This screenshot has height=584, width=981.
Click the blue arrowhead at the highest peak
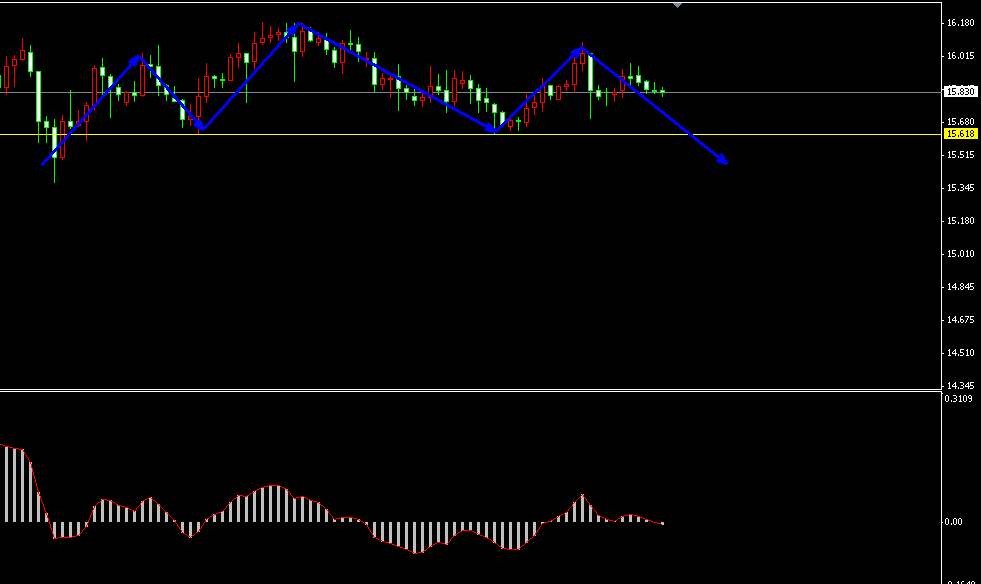coord(296,26)
